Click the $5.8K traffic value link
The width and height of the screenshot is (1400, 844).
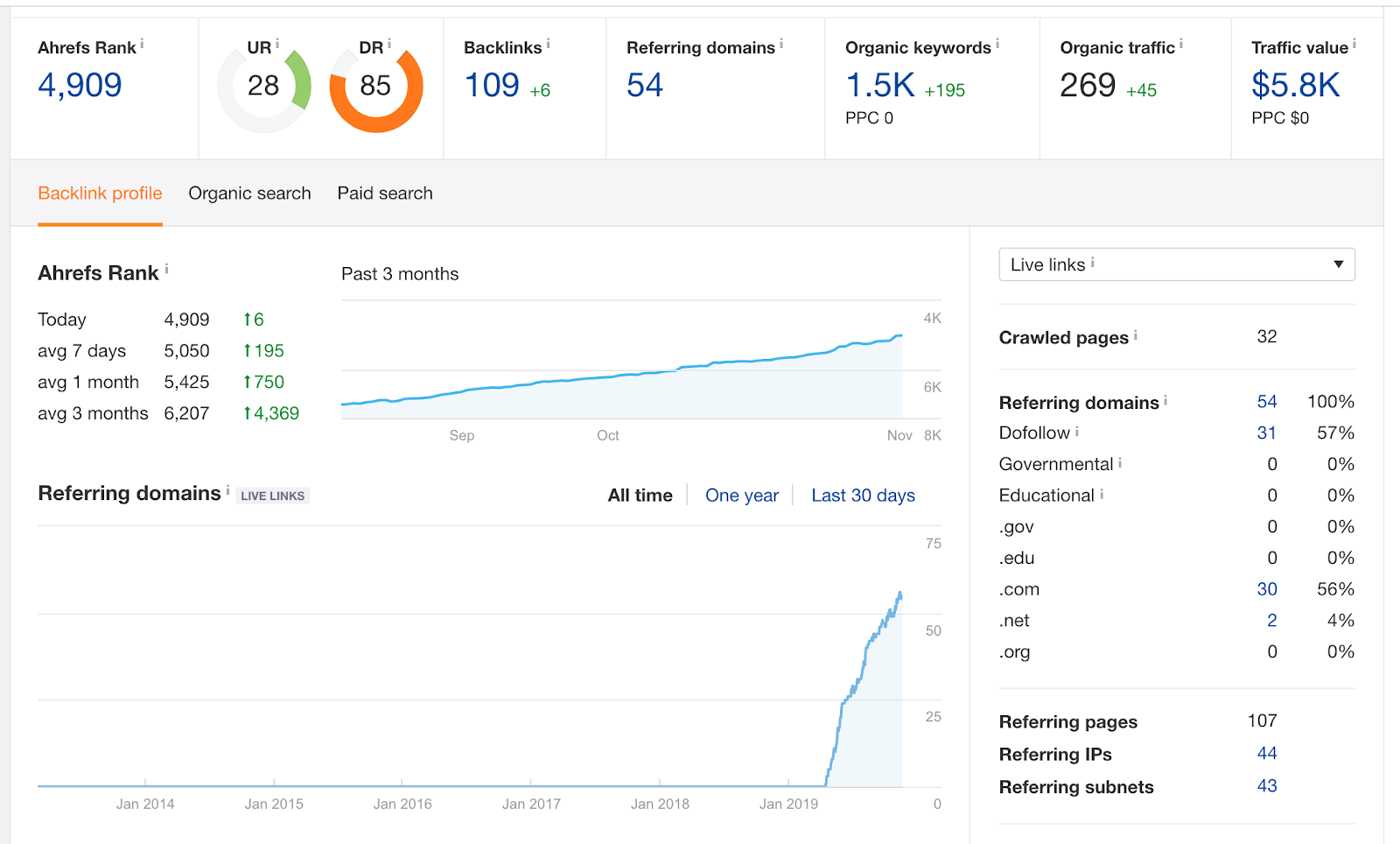(1295, 86)
